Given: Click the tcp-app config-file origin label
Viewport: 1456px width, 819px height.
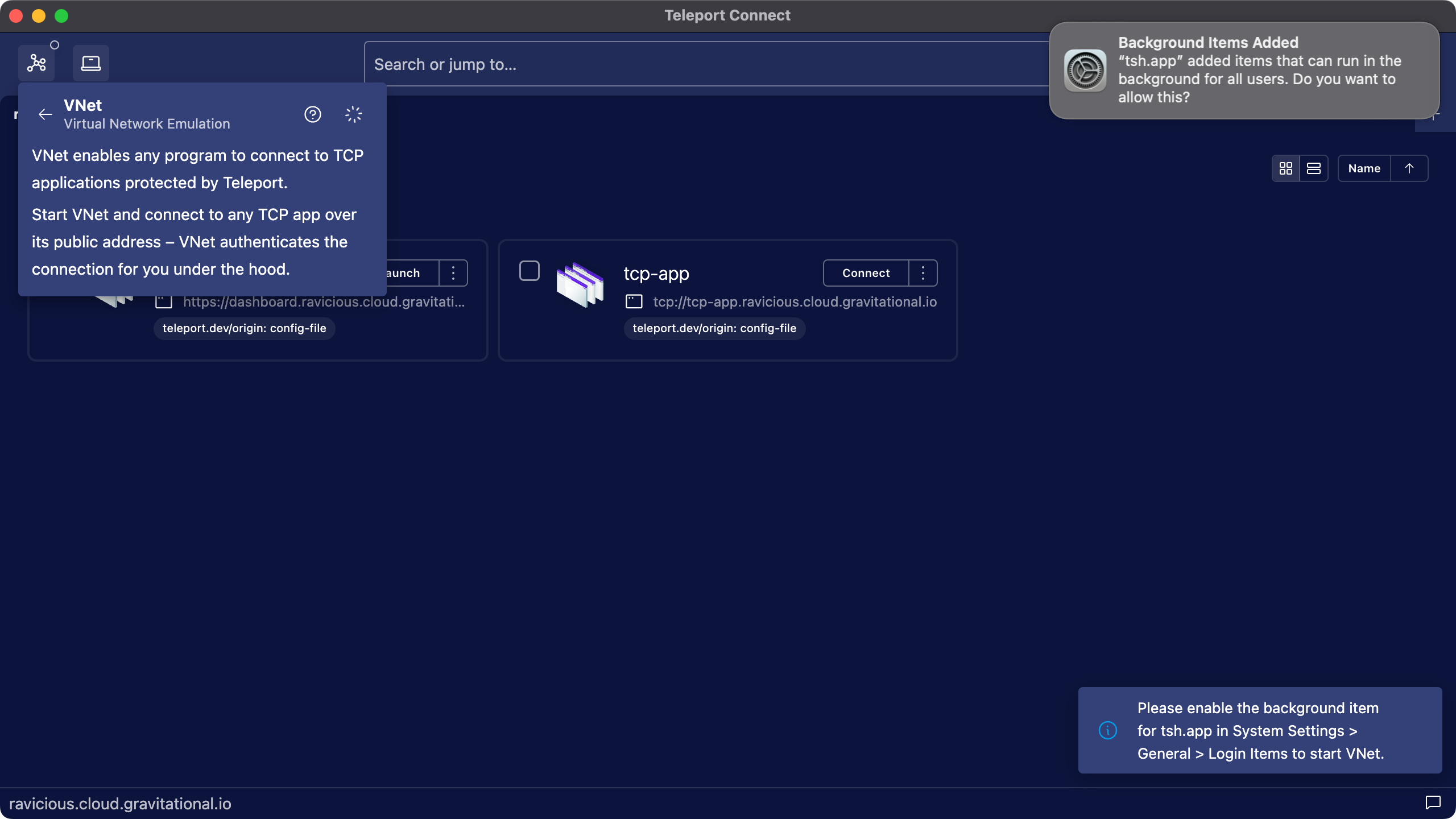Looking at the screenshot, I should coord(714,328).
